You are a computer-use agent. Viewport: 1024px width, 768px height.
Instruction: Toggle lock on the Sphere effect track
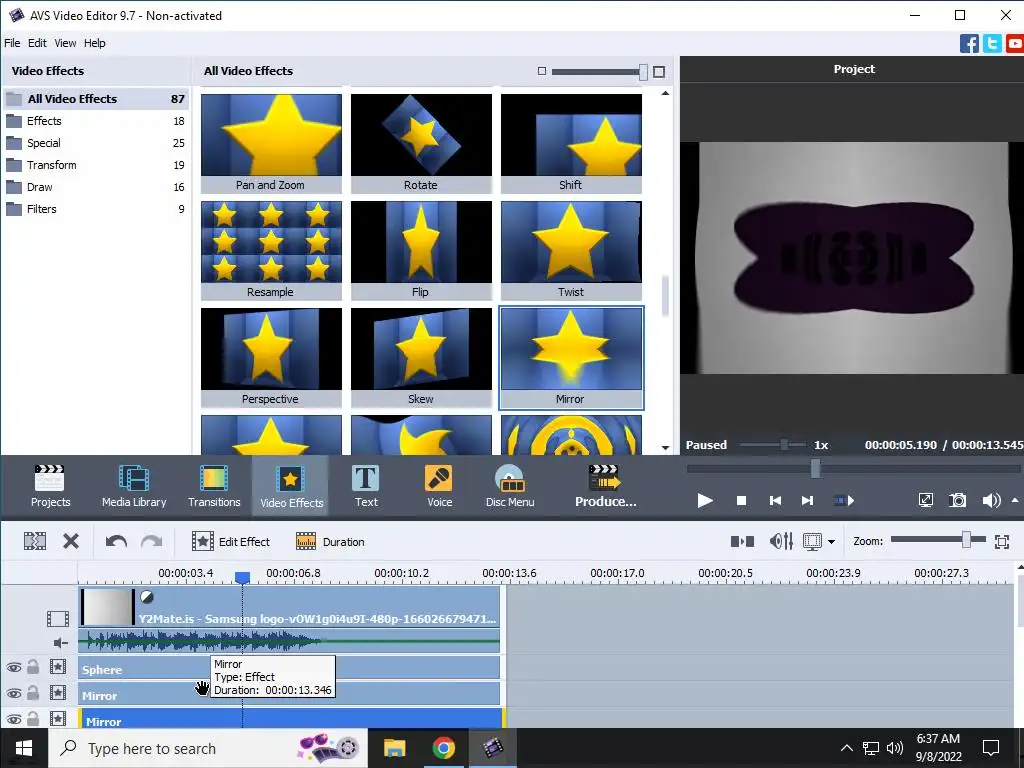(x=33, y=667)
